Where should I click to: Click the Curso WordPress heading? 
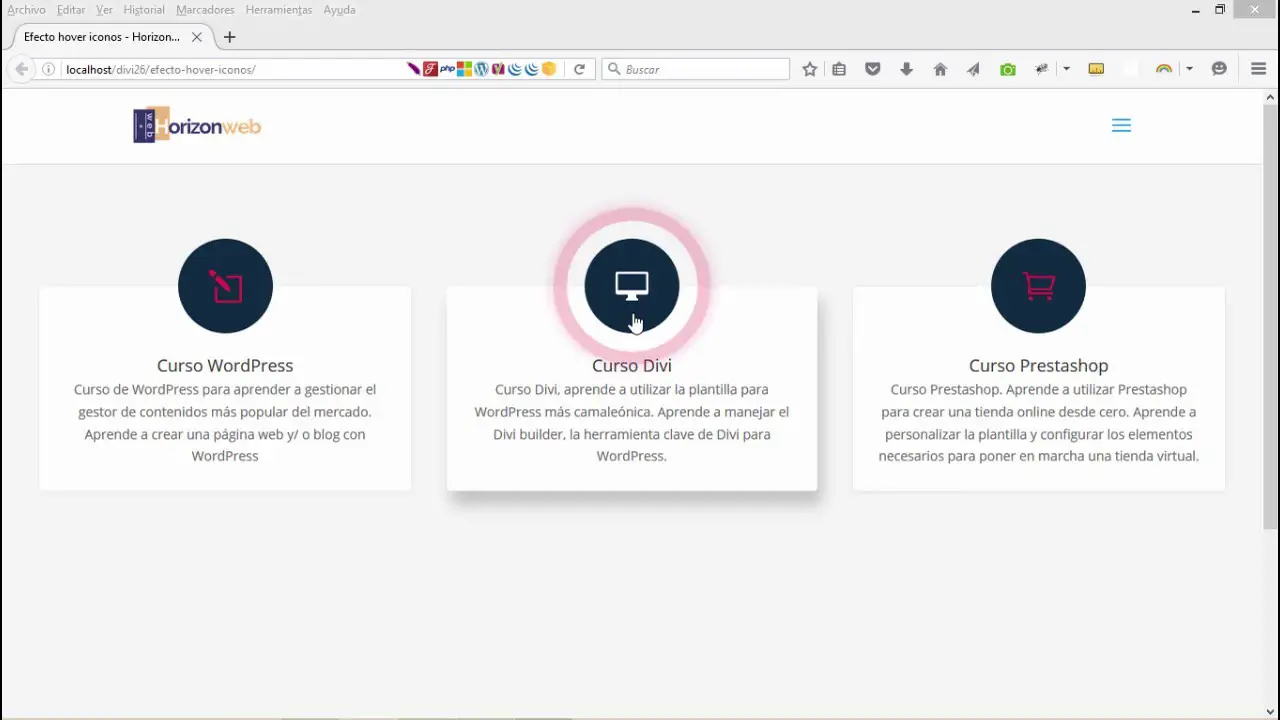coord(225,365)
